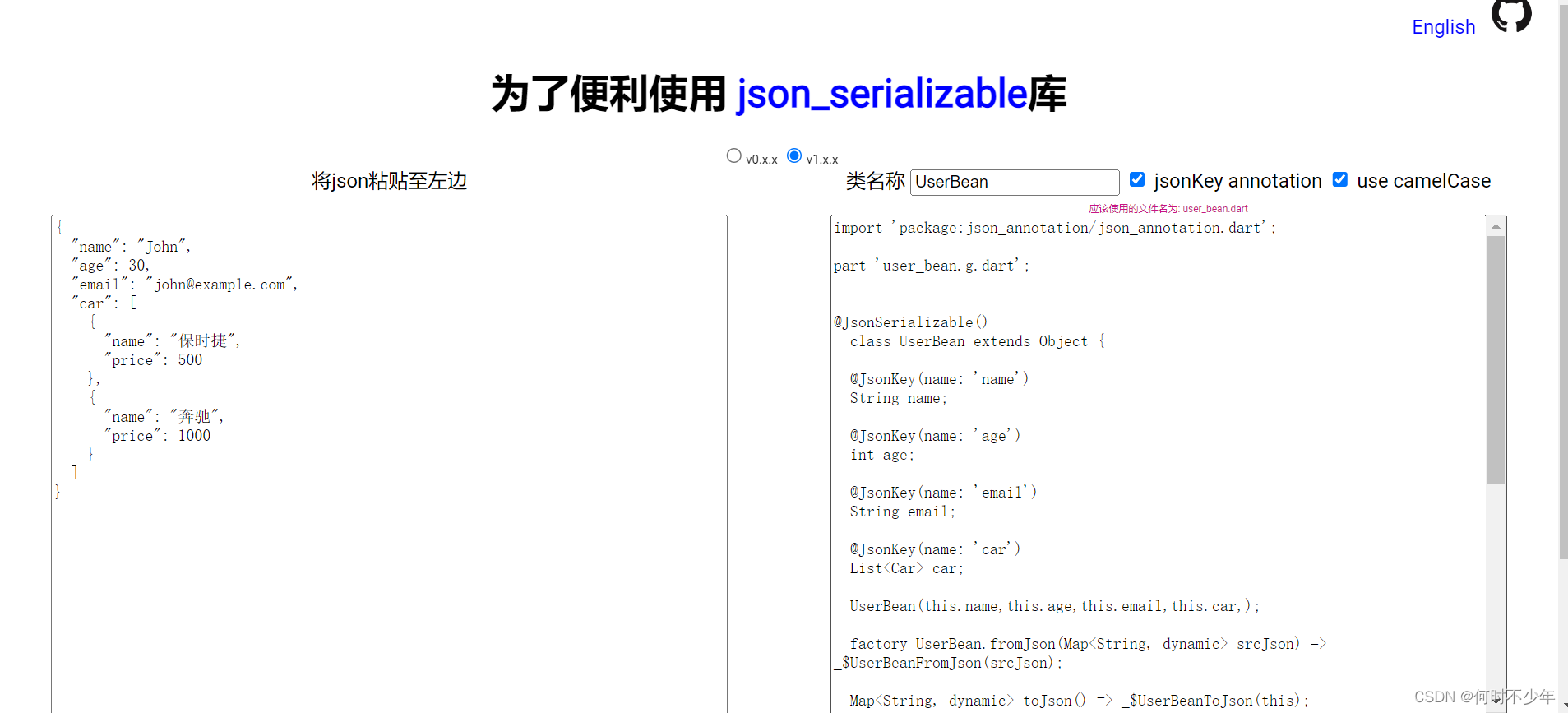Click the output area scrollbar thumb
The height and width of the screenshot is (713, 1568).
click(1496, 360)
